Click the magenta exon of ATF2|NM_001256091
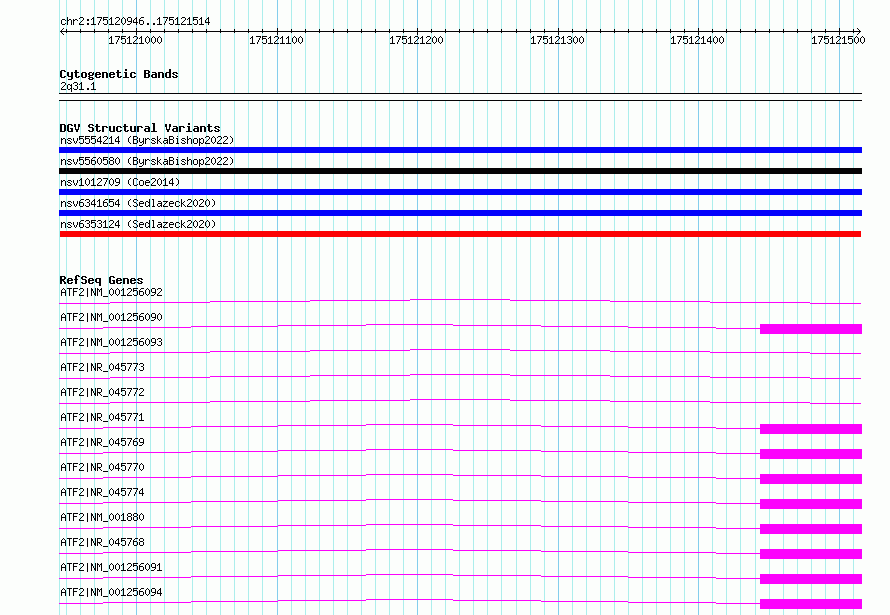 (811, 579)
